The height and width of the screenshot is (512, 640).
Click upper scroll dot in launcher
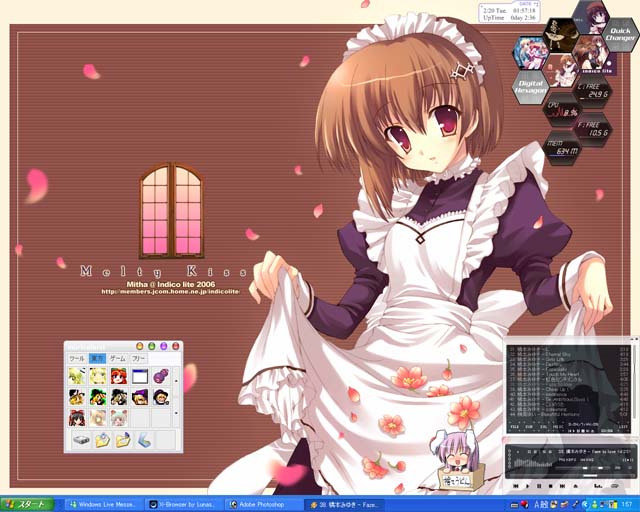(x=176, y=381)
